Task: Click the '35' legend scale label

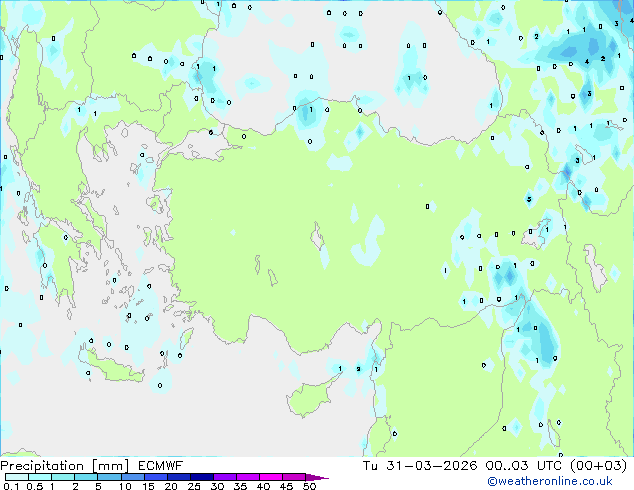Action: click(240, 486)
